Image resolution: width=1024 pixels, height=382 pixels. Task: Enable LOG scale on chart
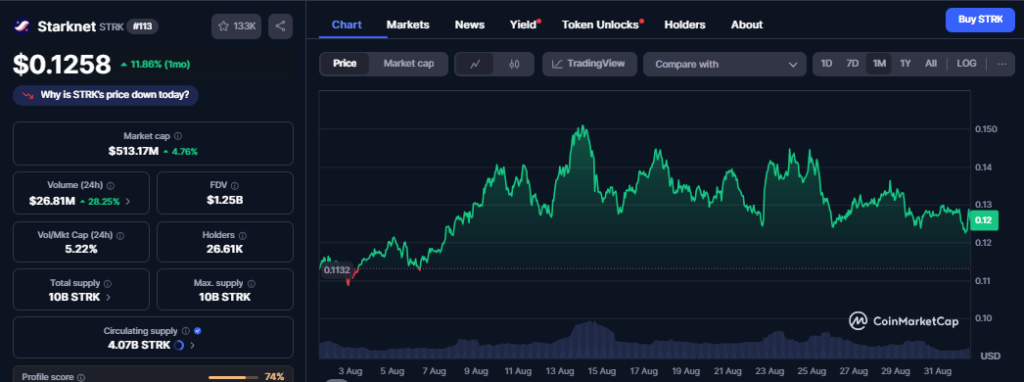tap(967, 64)
